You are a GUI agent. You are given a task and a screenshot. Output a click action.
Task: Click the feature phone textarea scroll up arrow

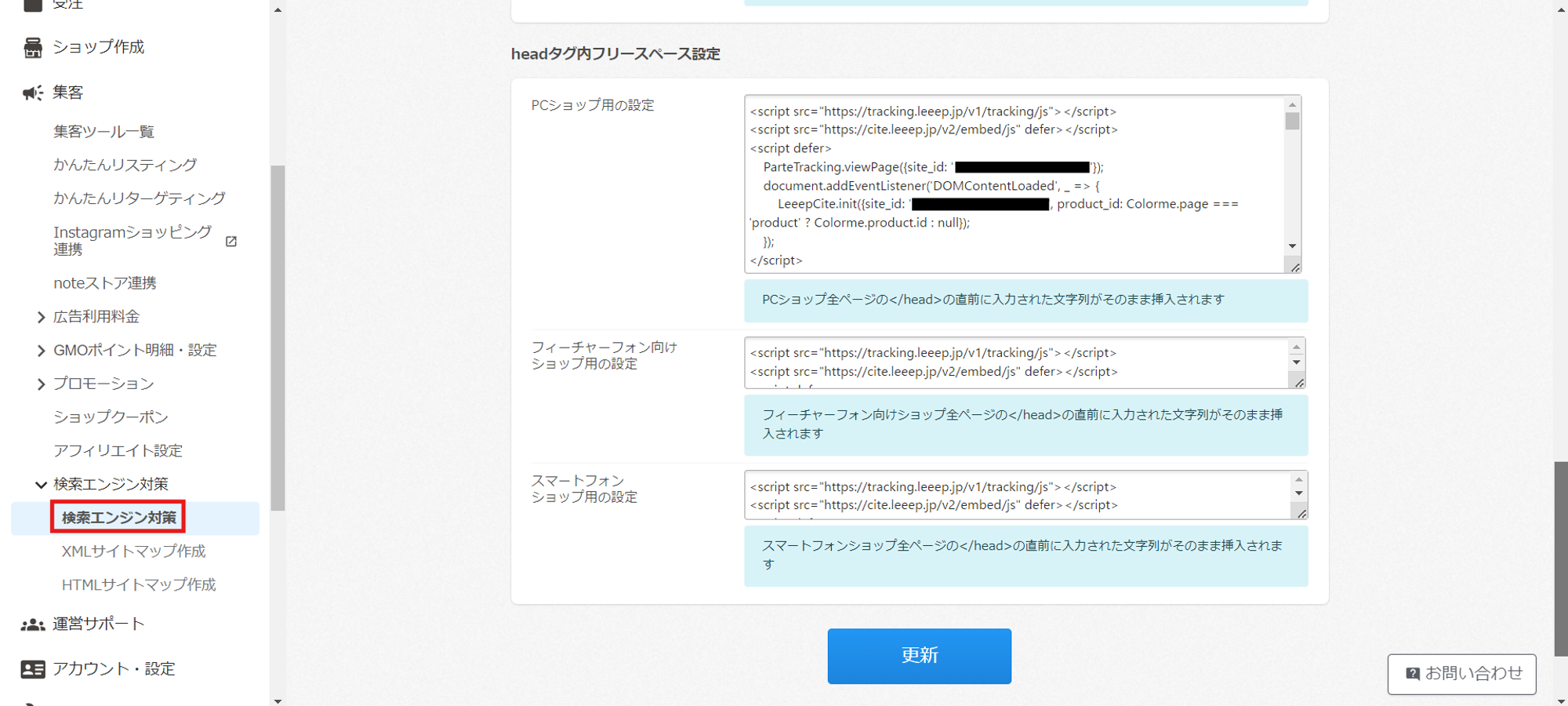coord(1297,347)
